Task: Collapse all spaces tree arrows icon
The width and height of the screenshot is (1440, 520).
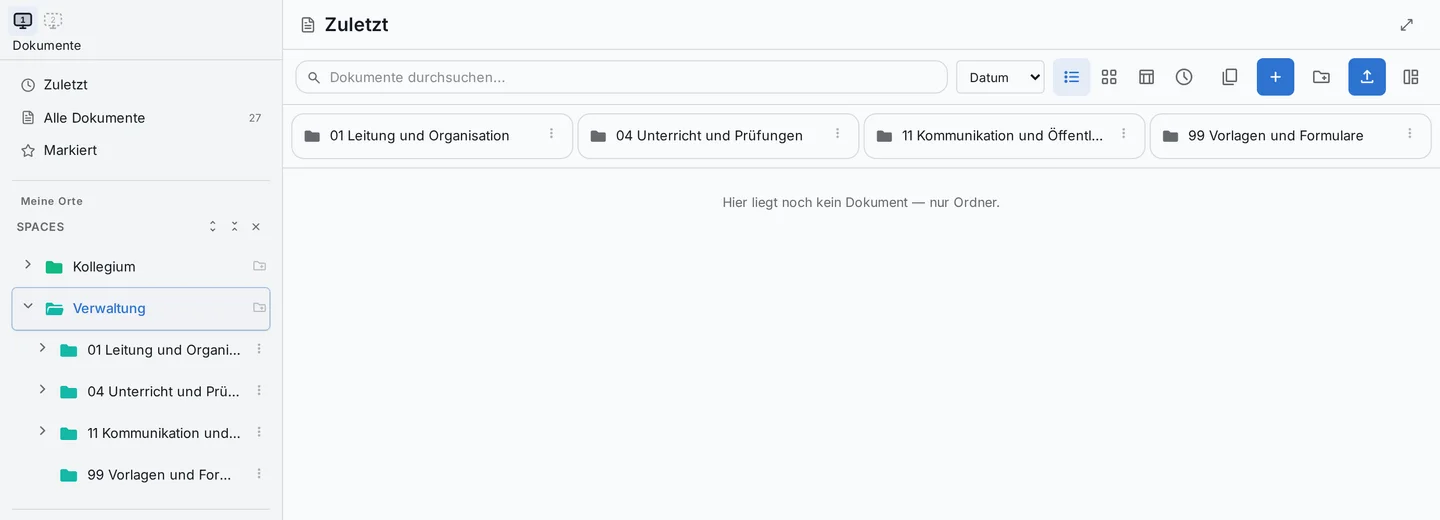Action: tap(234, 227)
